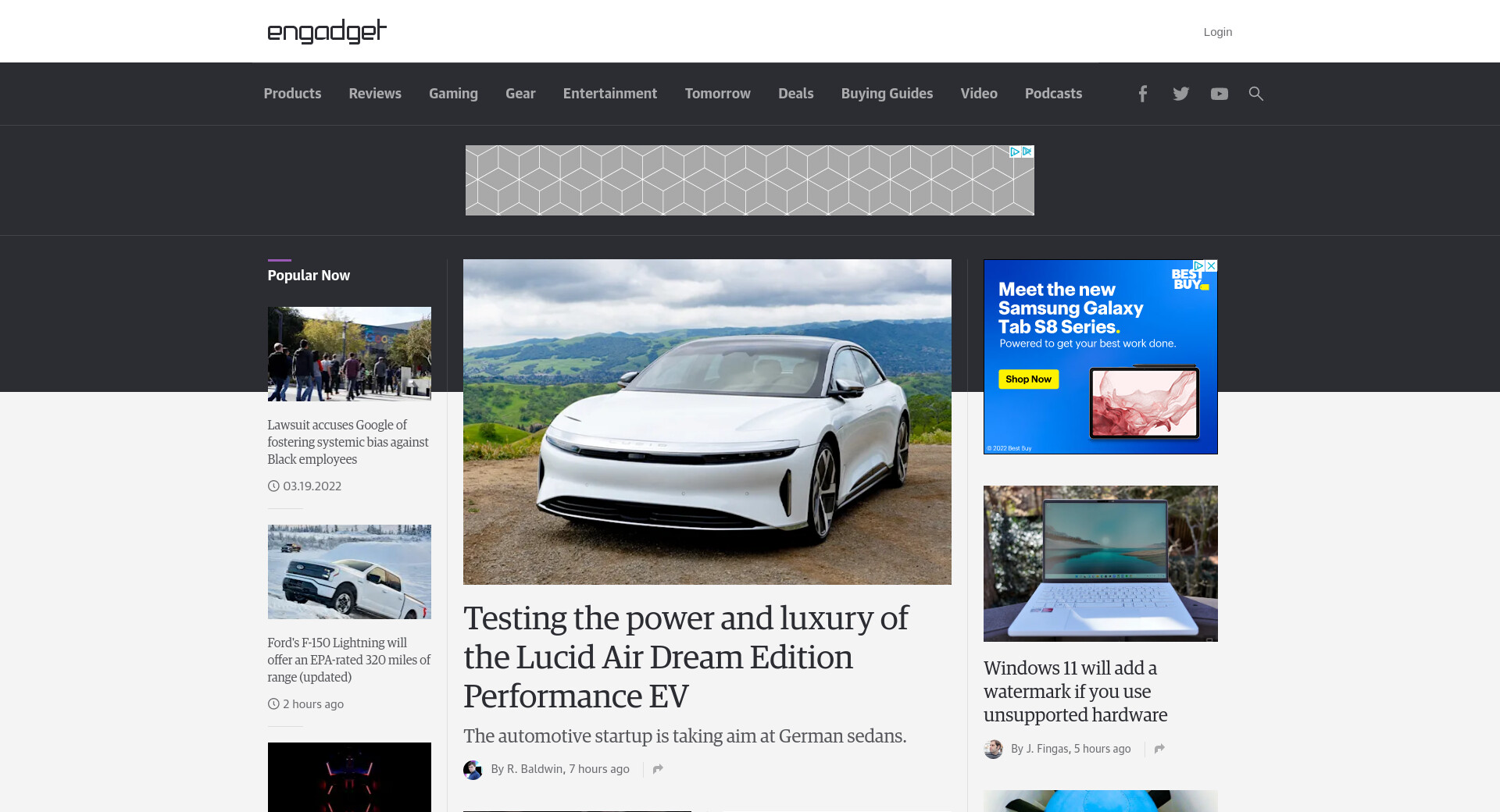Read the Ford F-150 Lightning range article
The width and height of the screenshot is (1500, 812).
[348, 660]
